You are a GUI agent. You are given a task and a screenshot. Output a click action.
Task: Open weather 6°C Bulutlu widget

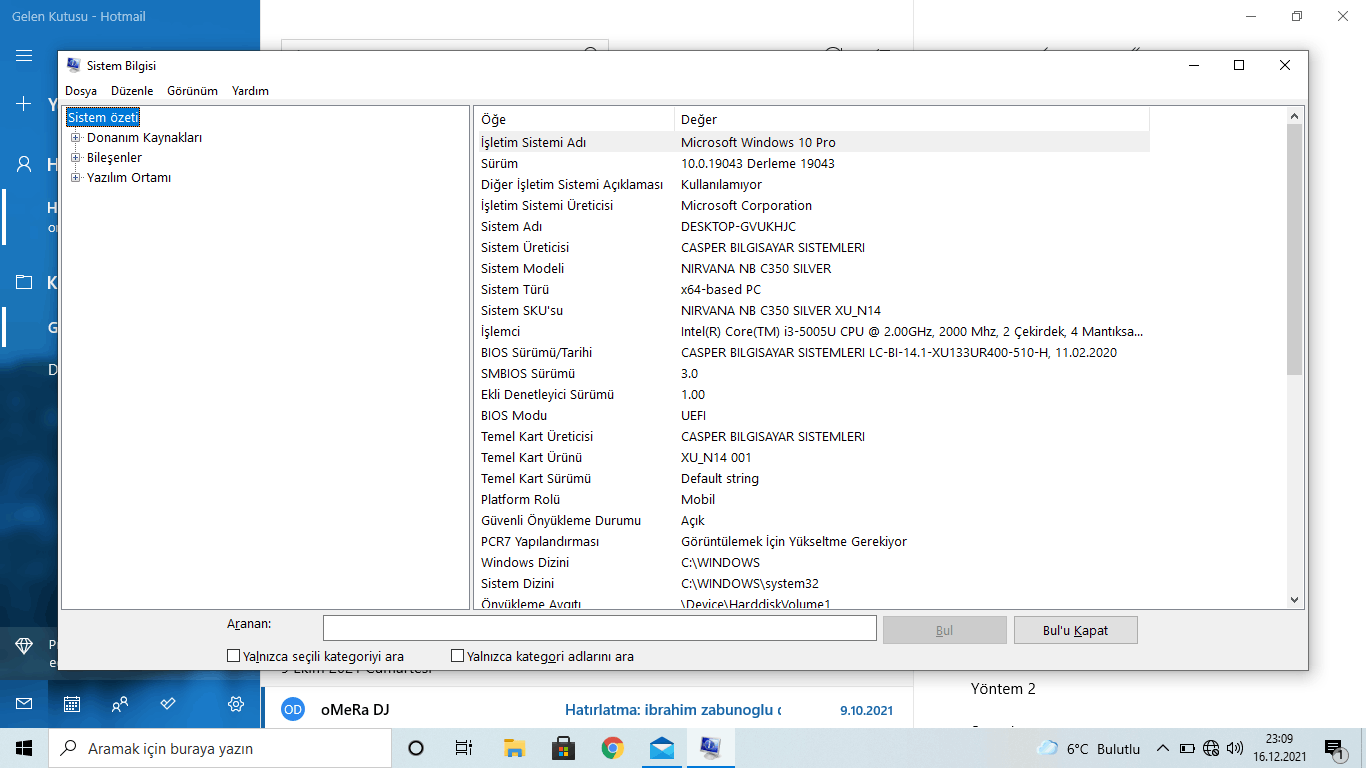click(1089, 748)
